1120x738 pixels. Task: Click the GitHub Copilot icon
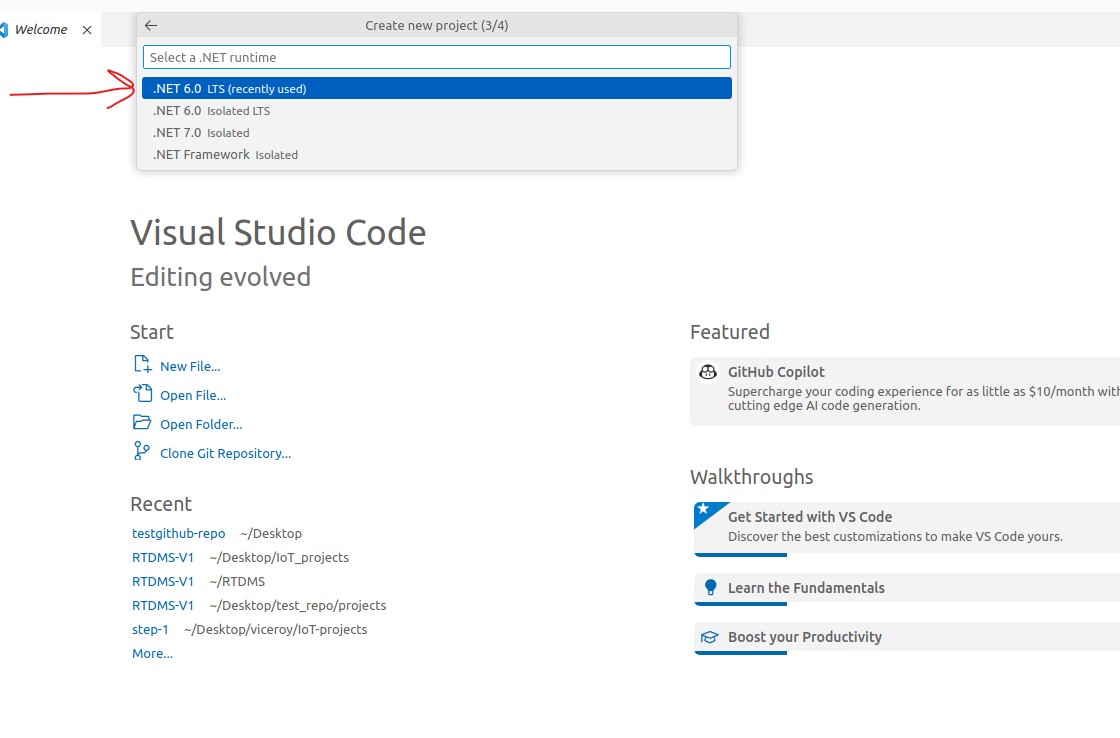[708, 372]
